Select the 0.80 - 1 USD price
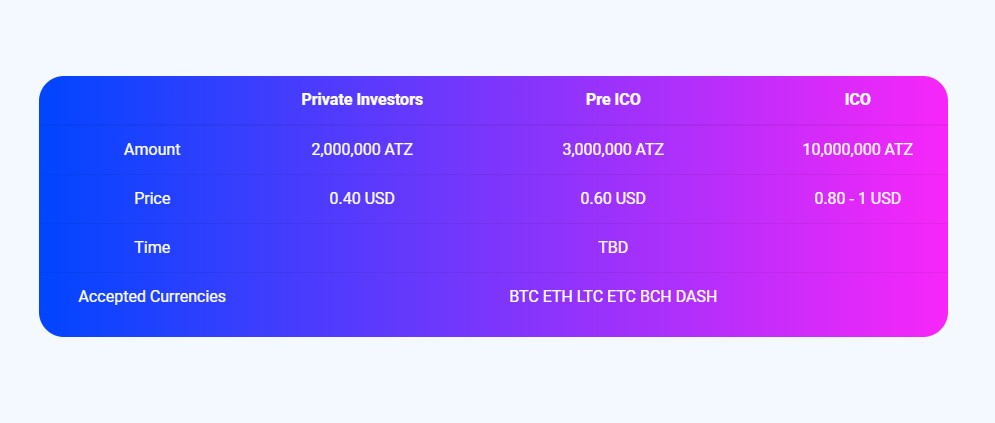 pyautogui.click(x=857, y=198)
